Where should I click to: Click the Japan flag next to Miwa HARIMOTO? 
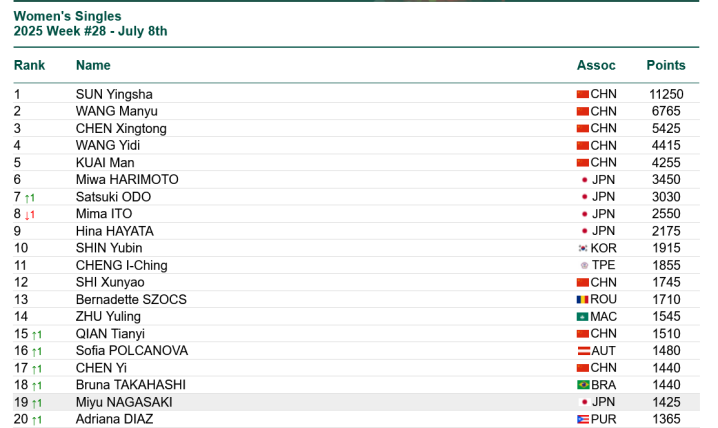(x=584, y=180)
